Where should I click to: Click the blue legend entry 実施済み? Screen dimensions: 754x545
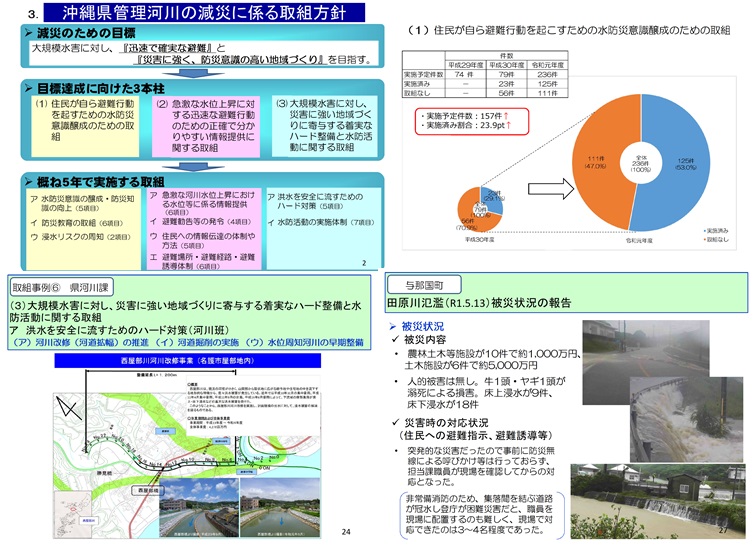[x=716, y=231]
